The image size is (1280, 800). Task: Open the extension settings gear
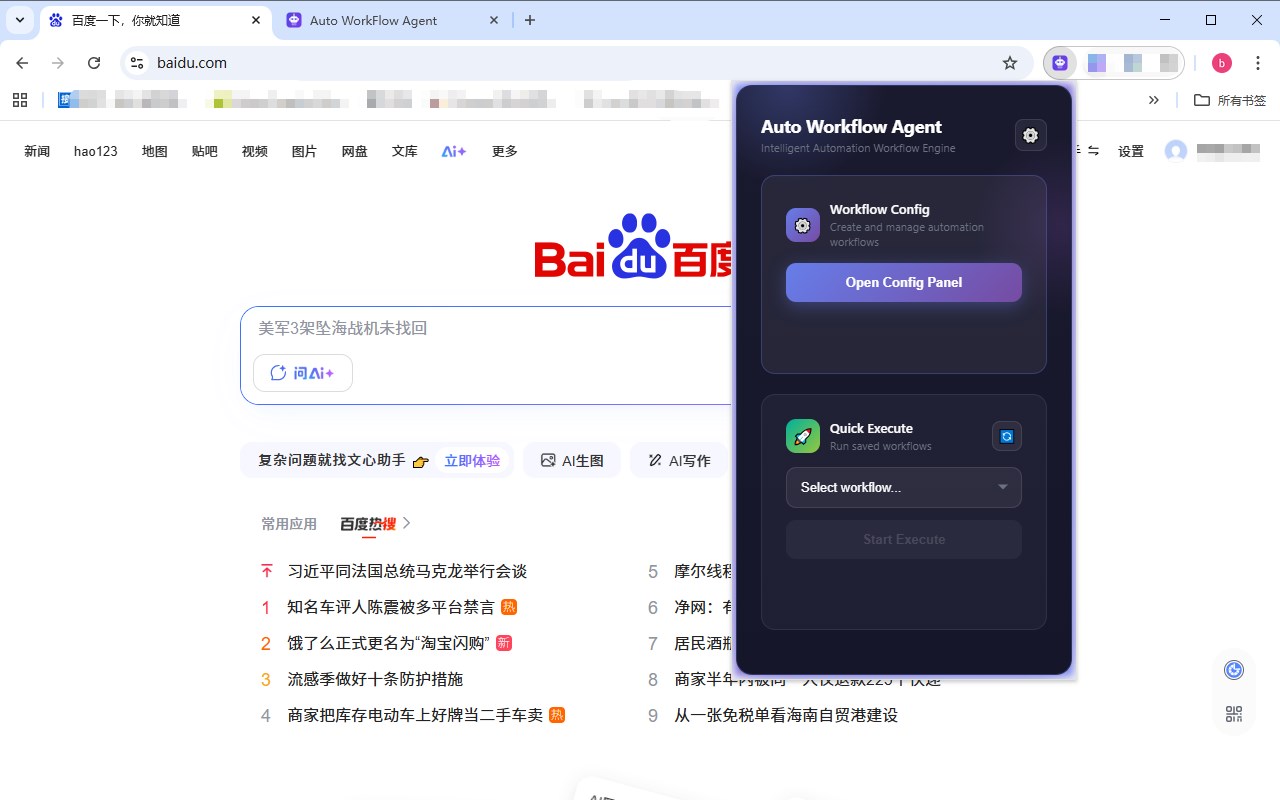(1030, 134)
